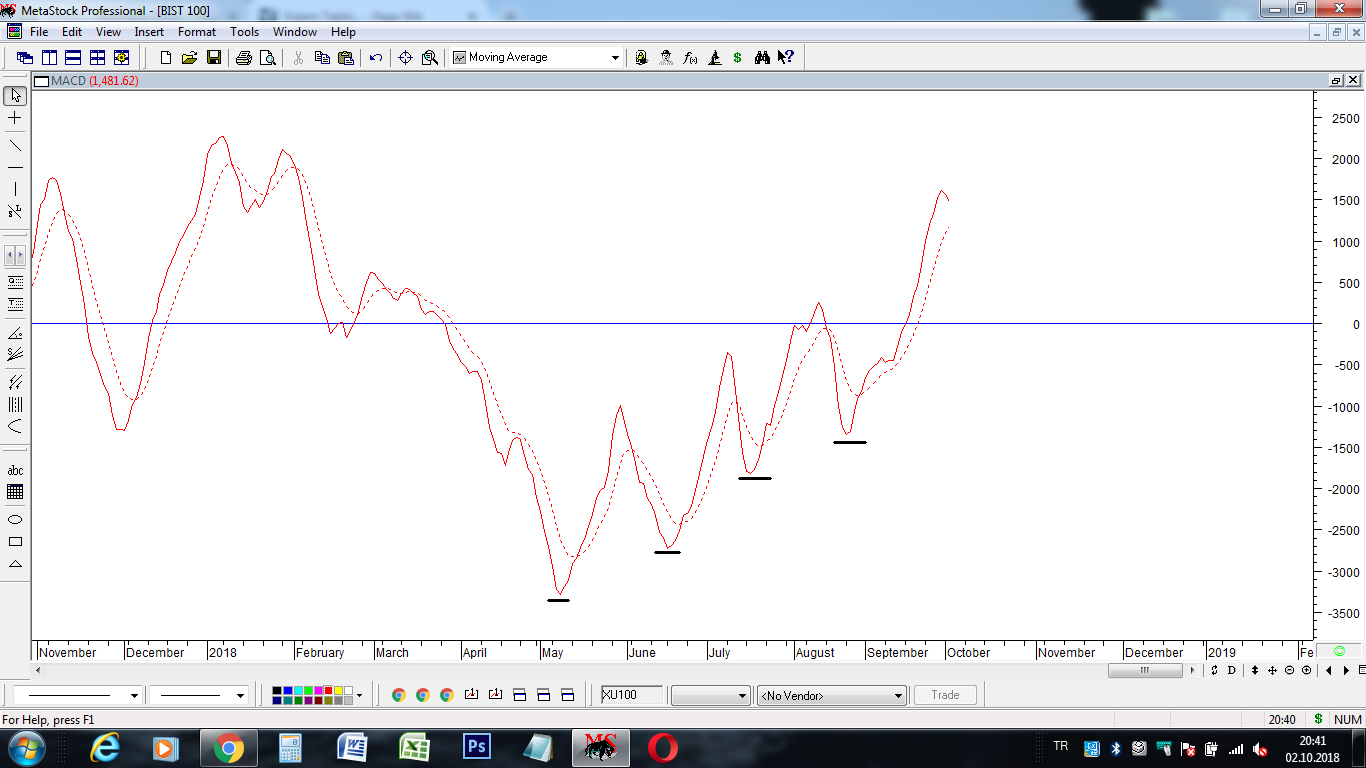Open the Format menu
The width and height of the screenshot is (1366, 768).
[197, 32]
